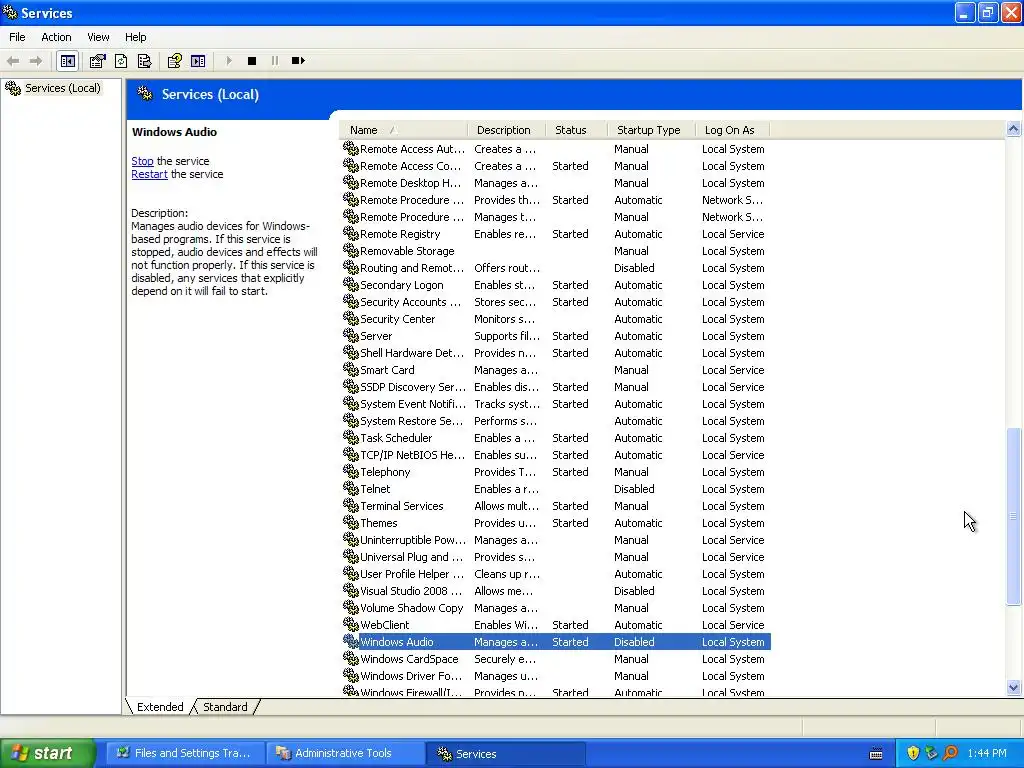Click the Disabled startup type of Windows Audio
Viewport: 1024px width, 768px height.
pyautogui.click(x=634, y=642)
